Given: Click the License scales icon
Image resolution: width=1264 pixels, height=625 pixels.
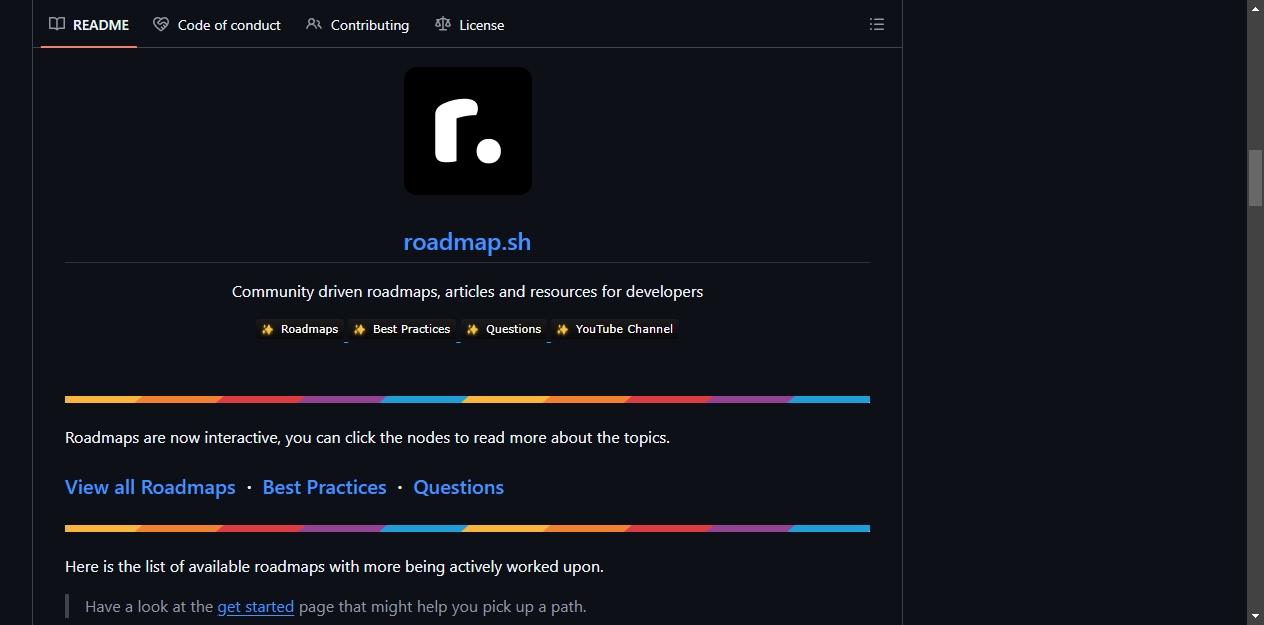Looking at the screenshot, I should click(x=443, y=24).
